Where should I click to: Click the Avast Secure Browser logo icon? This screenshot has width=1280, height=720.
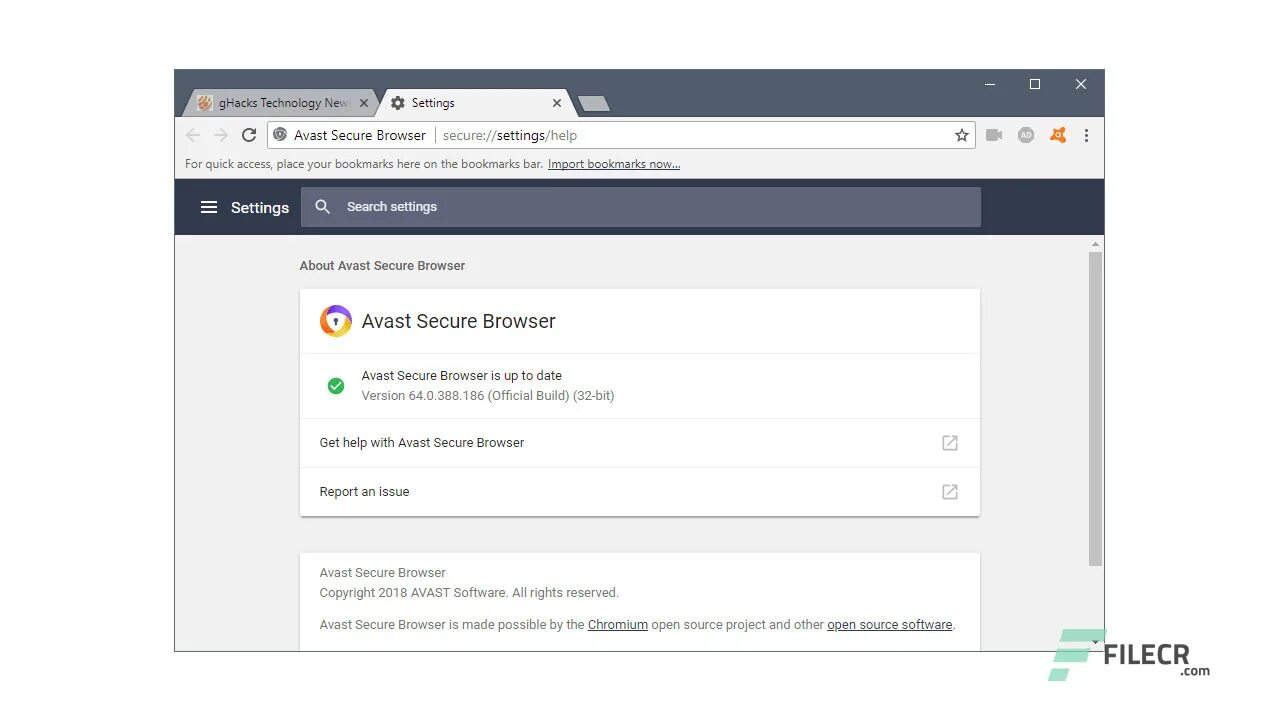[x=336, y=321]
